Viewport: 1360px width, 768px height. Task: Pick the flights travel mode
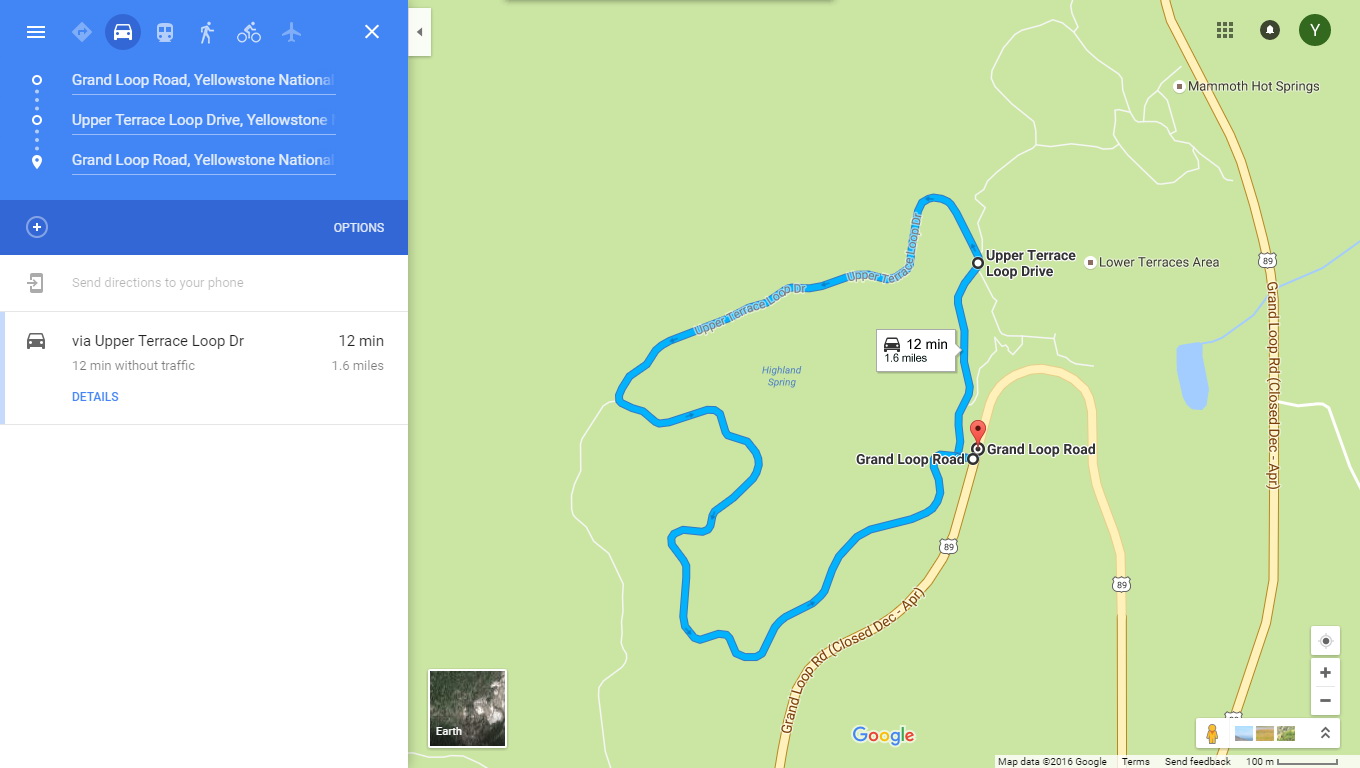click(291, 32)
